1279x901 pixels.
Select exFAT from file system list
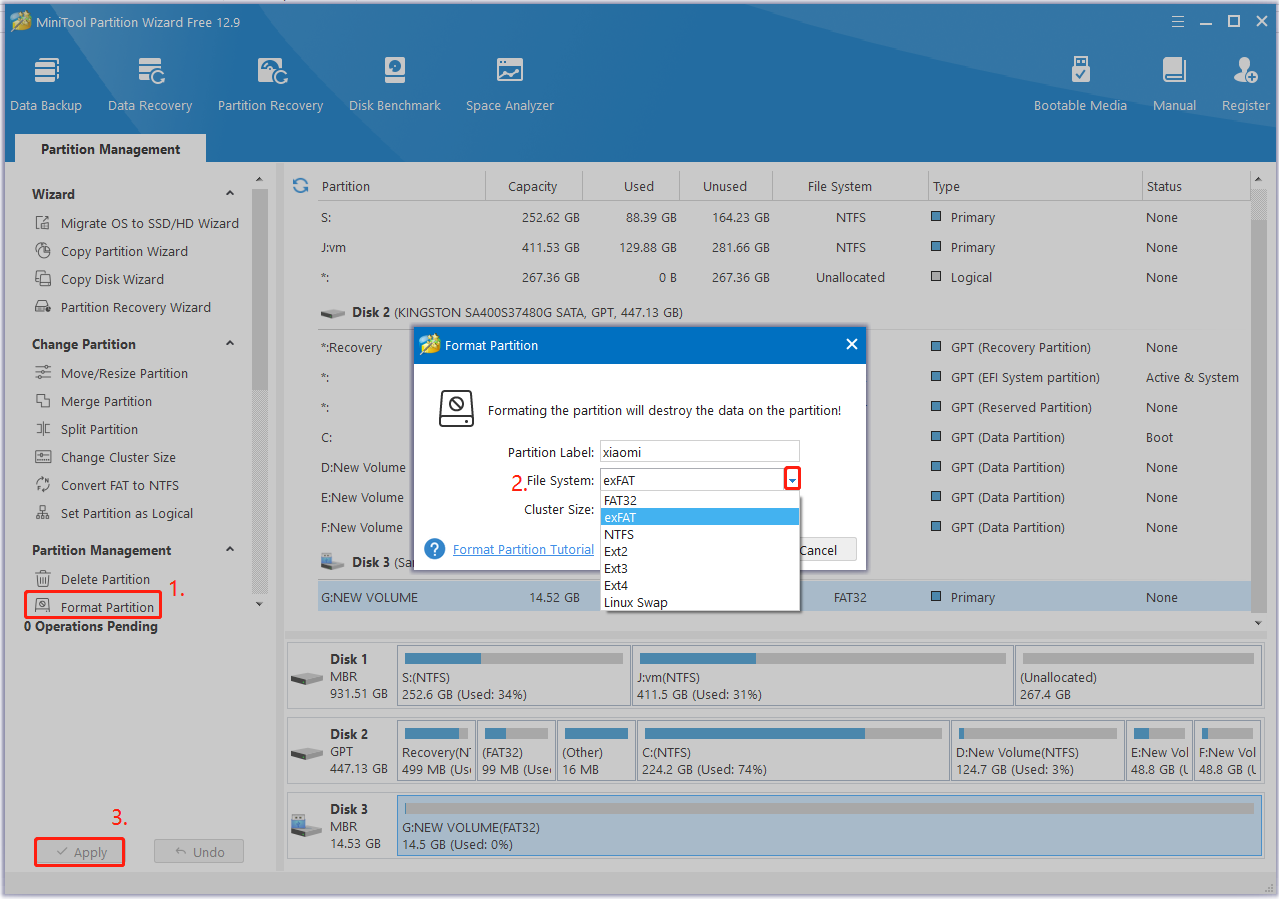[700, 517]
